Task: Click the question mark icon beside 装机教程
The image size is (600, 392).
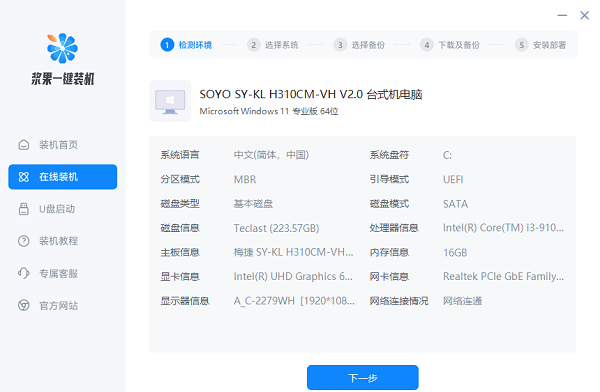Action: [24, 241]
